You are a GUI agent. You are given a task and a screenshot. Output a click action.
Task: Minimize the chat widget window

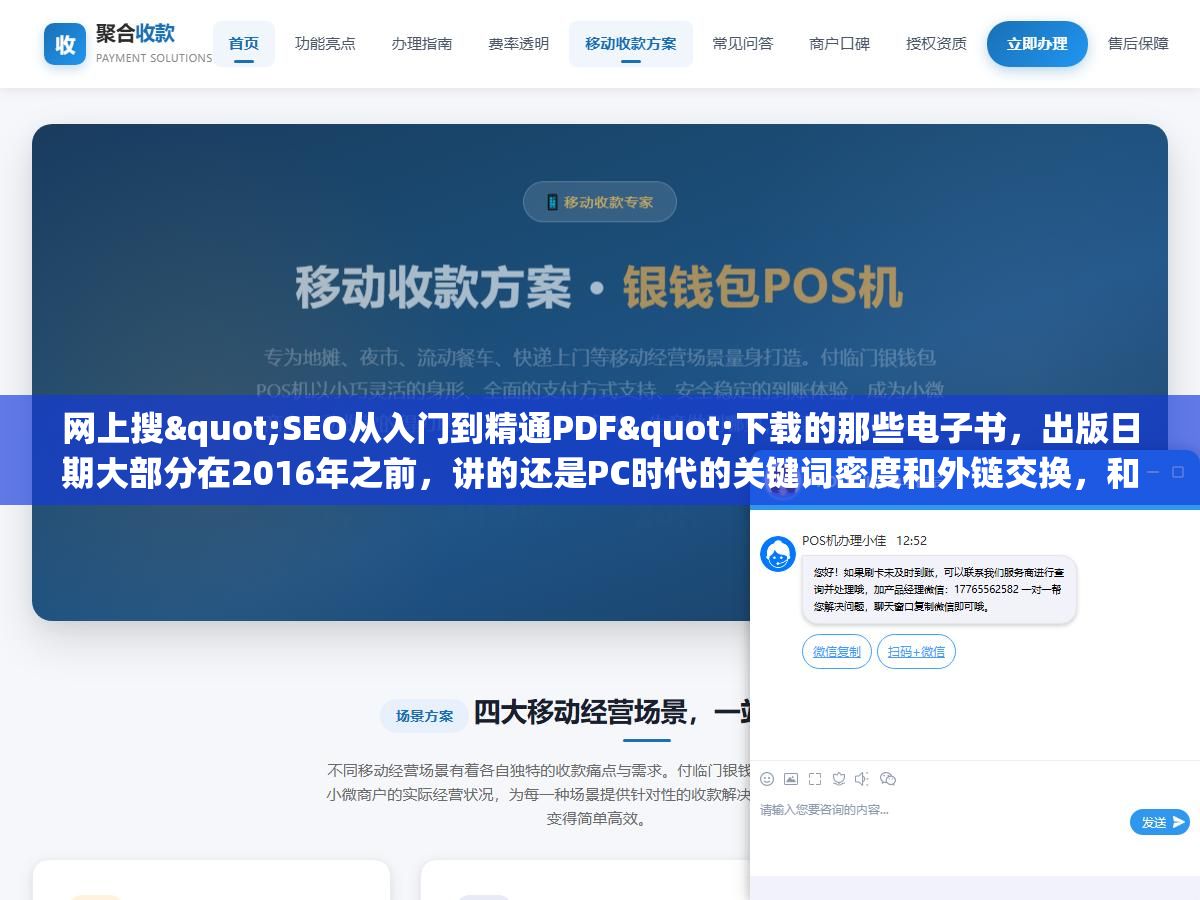coord(1152,472)
